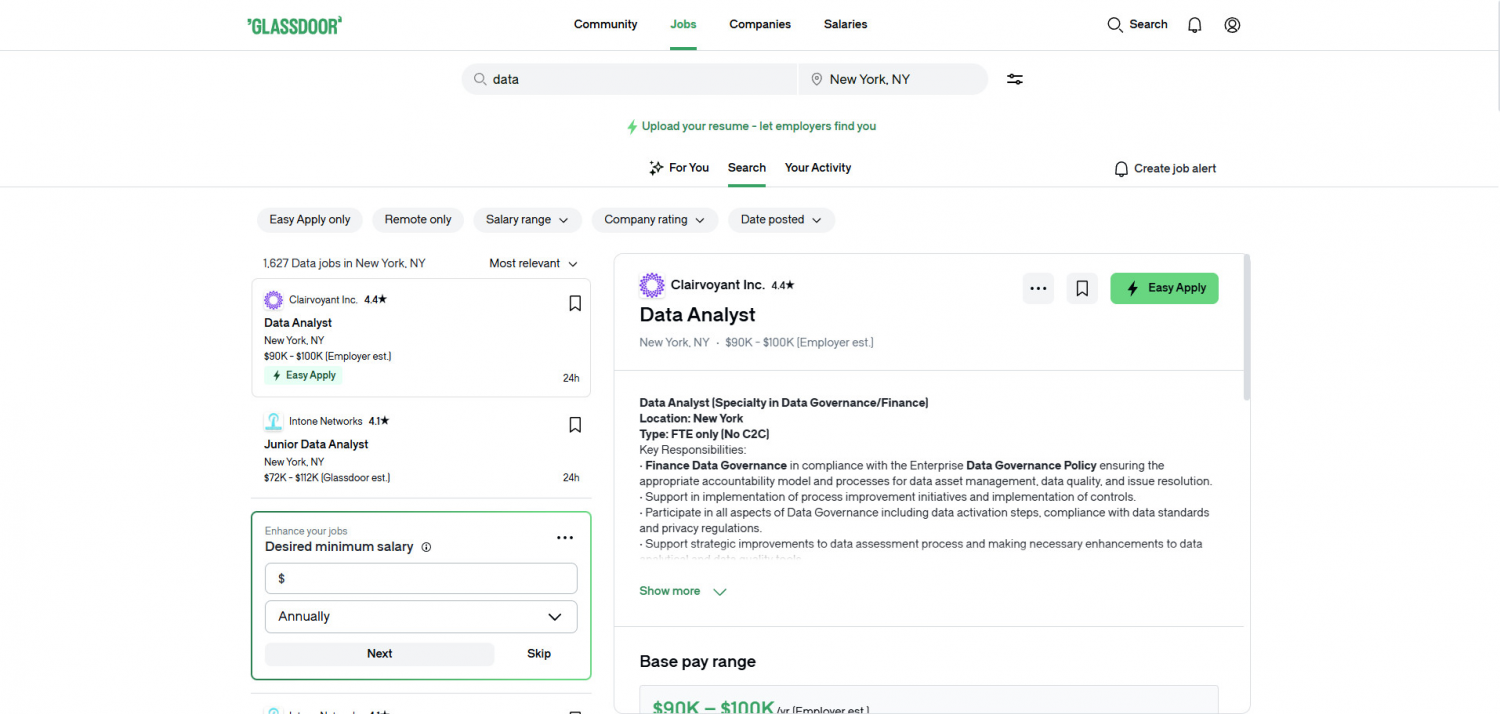The width and height of the screenshot is (1500, 714).
Task: Open Annually pay period dropdown
Action: coord(421,617)
